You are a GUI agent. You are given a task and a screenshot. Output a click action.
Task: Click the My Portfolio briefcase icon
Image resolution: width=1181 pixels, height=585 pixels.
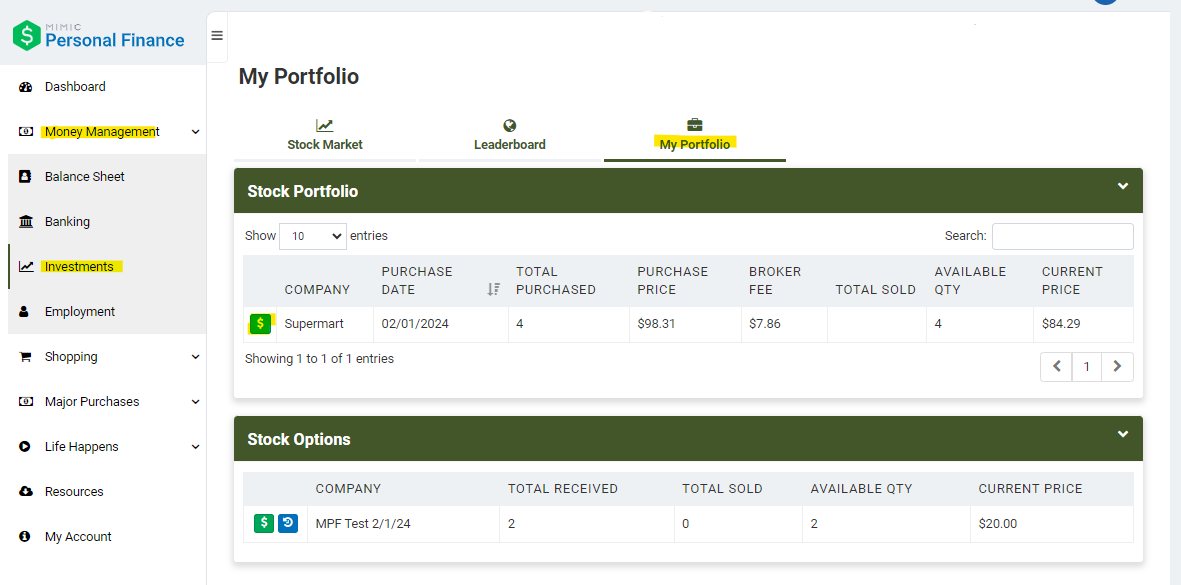click(x=694, y=124)
